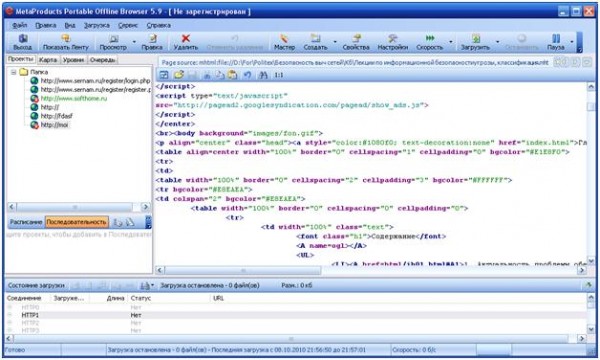
Task: Open the Файл menu
Action: coord(20,25)
